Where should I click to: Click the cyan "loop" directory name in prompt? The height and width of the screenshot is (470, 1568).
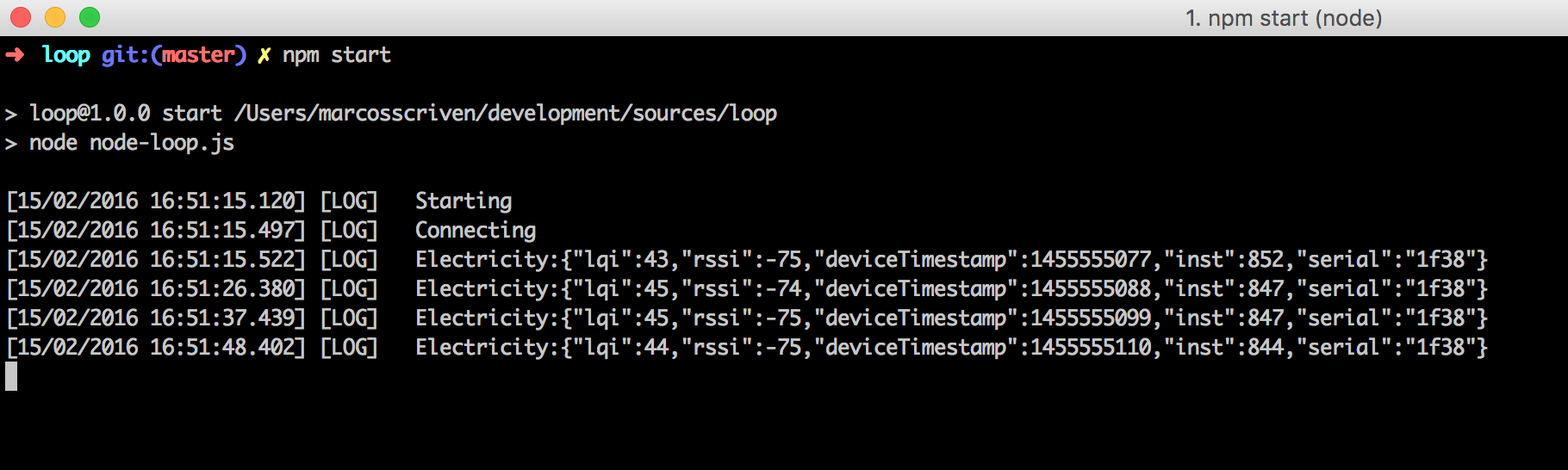(x=65, y=55)
